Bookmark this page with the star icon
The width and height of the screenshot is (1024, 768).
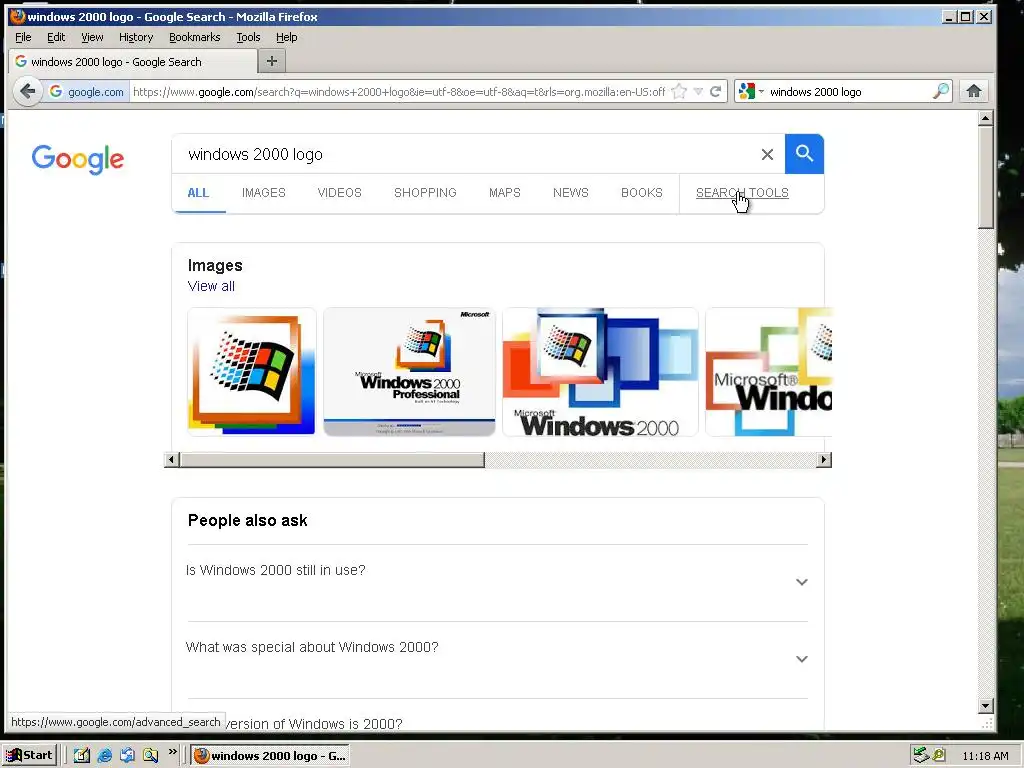(679, 91)
